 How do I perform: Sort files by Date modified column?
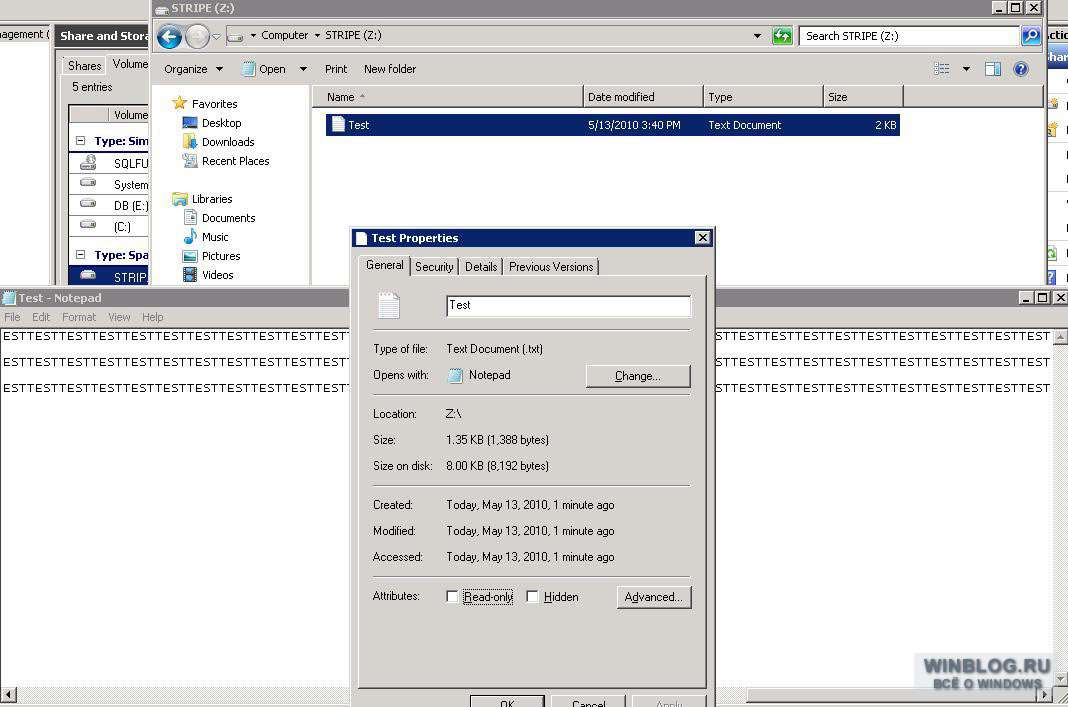pos(643,97)
